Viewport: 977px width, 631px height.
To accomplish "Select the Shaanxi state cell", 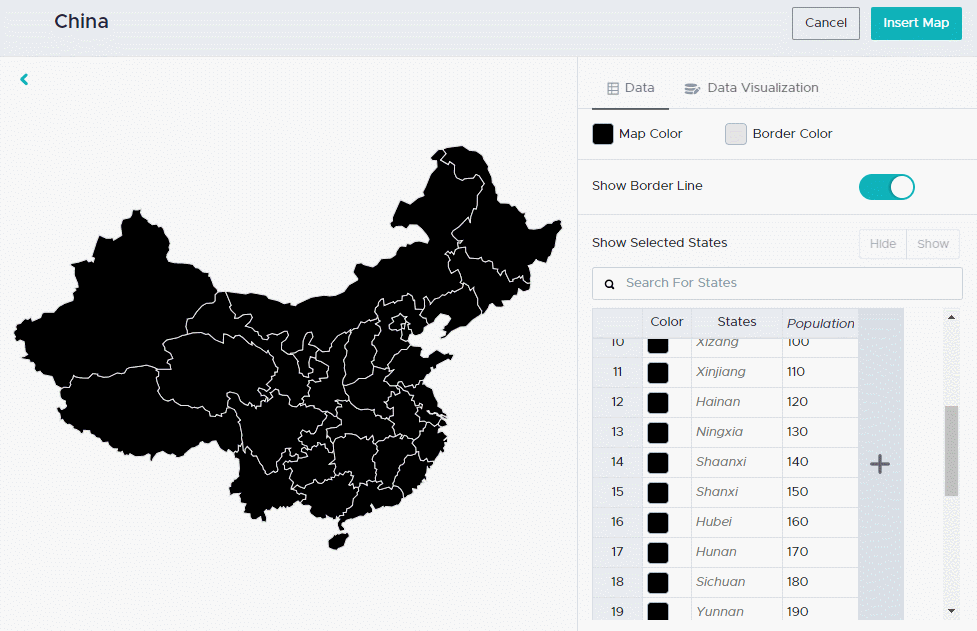I will point(736,462).
